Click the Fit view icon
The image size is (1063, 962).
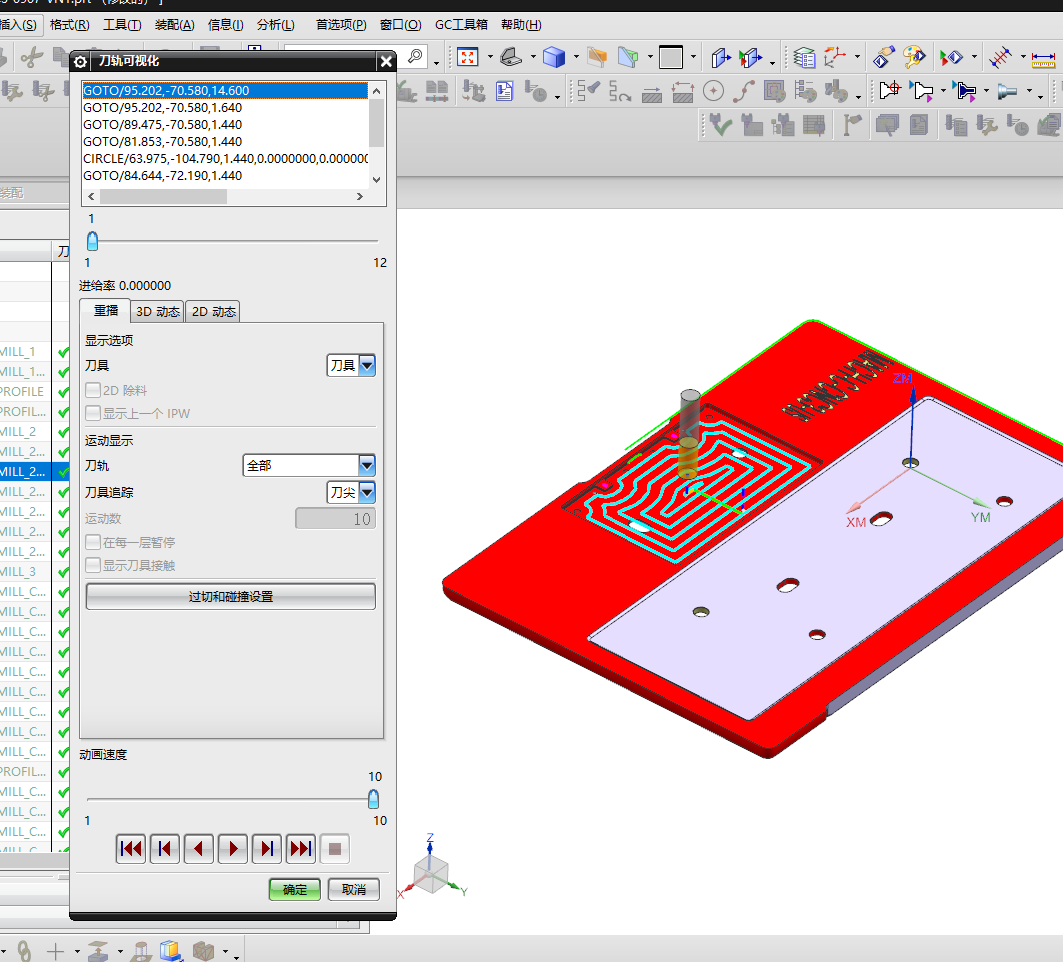point(468,57)
